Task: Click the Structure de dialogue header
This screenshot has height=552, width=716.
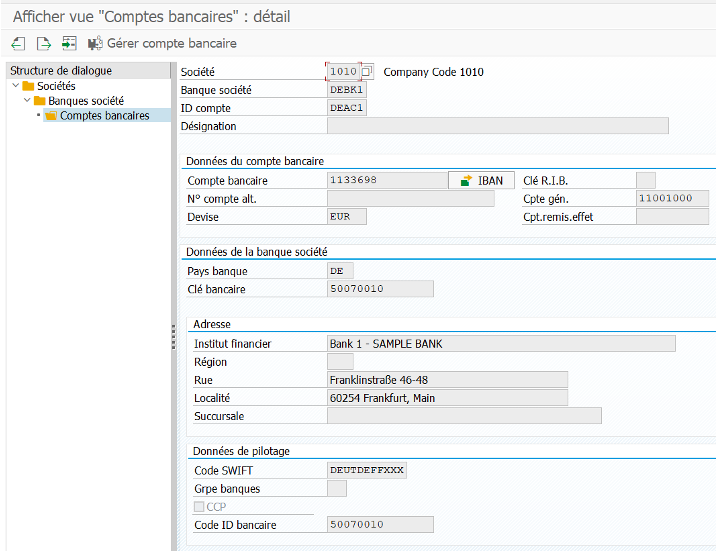Action: (x=62, y=71)
